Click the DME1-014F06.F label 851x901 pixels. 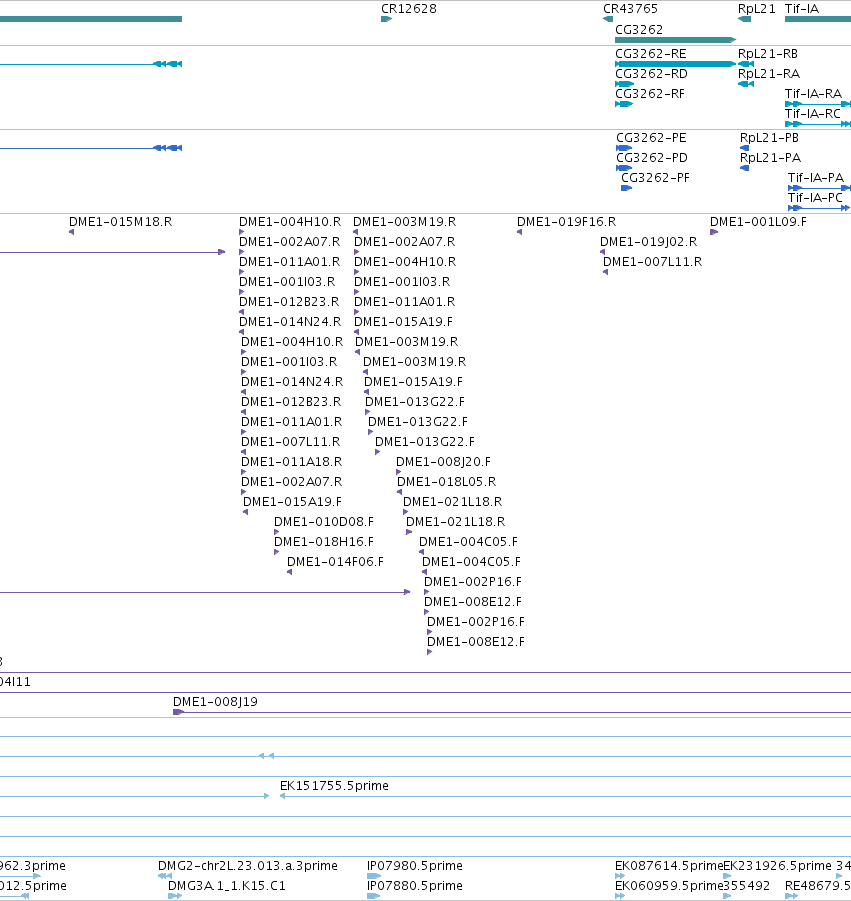click(x=335, y=562)
